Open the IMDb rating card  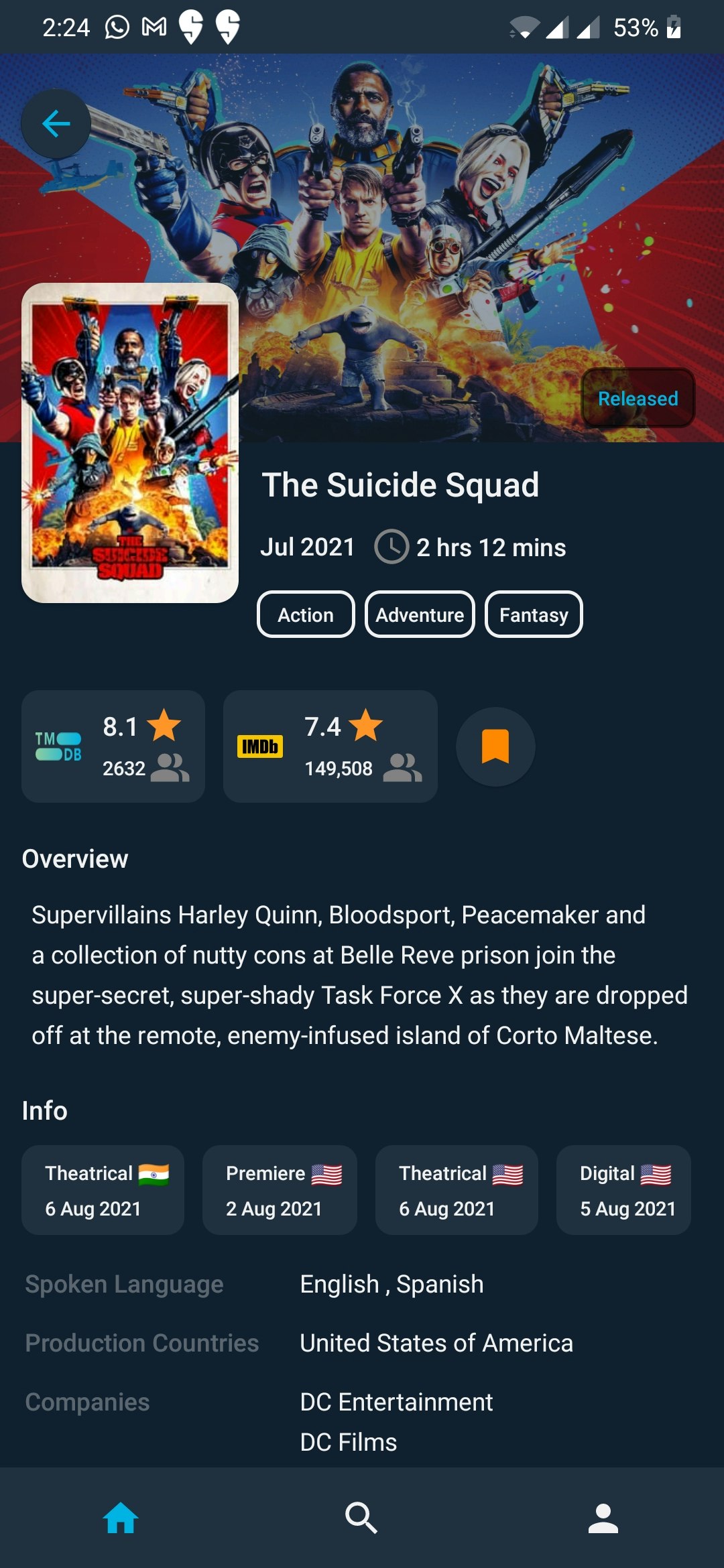(x=330, y=746)
